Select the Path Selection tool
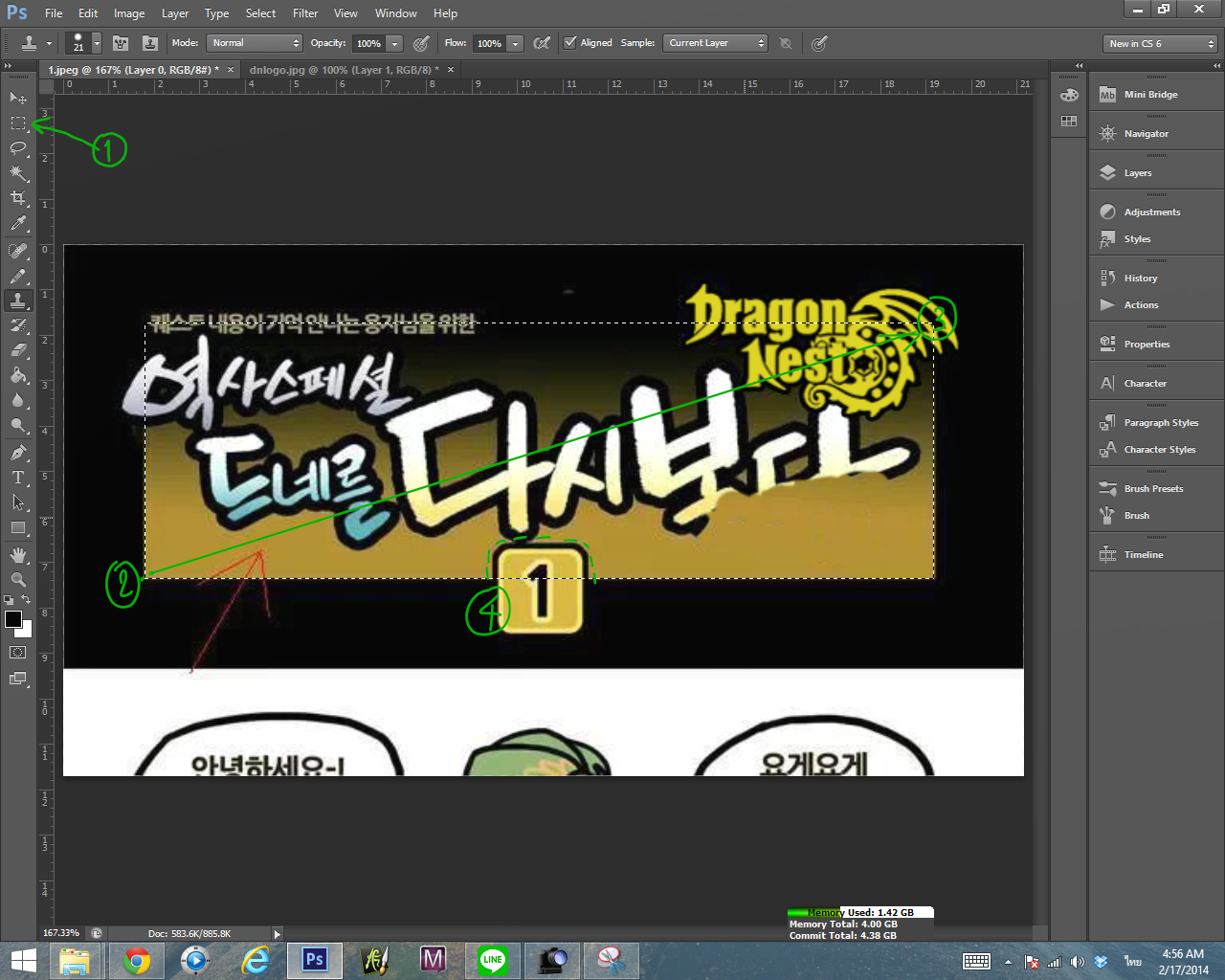 tap(18, 501)
